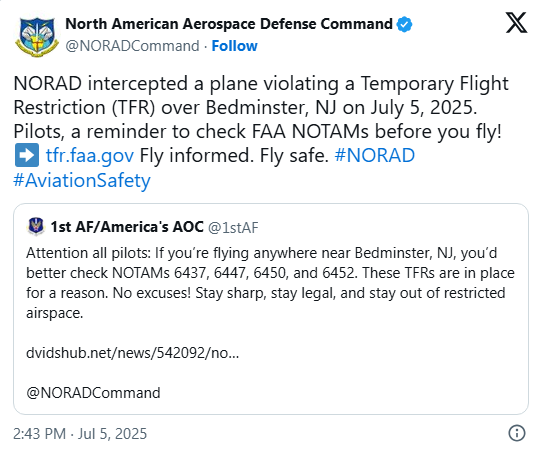Open the 2:43 PM Jul 5, 2025 timestamp
540x449 pixels.
click(x=80, y=434)
